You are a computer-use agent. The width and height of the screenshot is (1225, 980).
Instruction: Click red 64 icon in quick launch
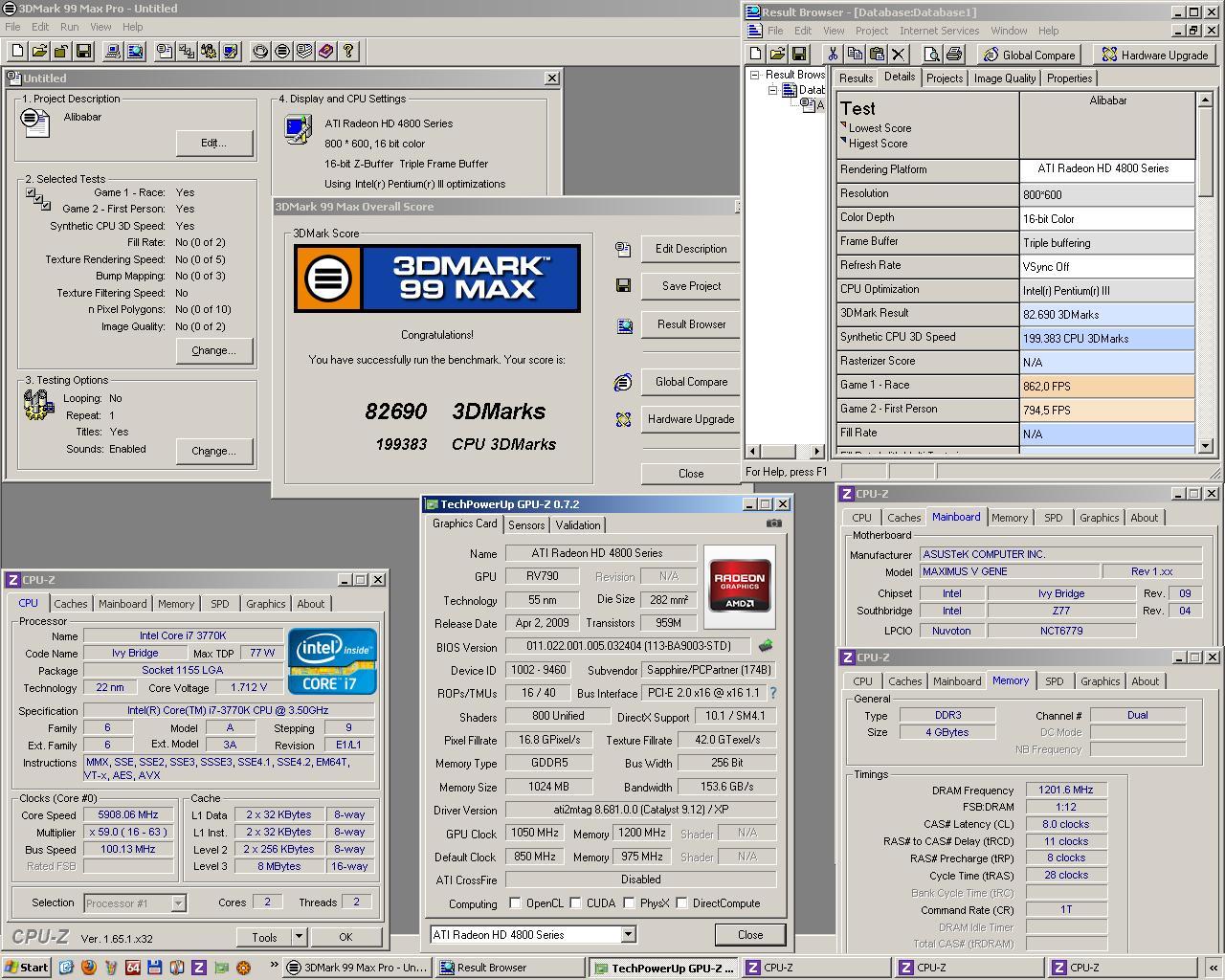click(133, 968)
